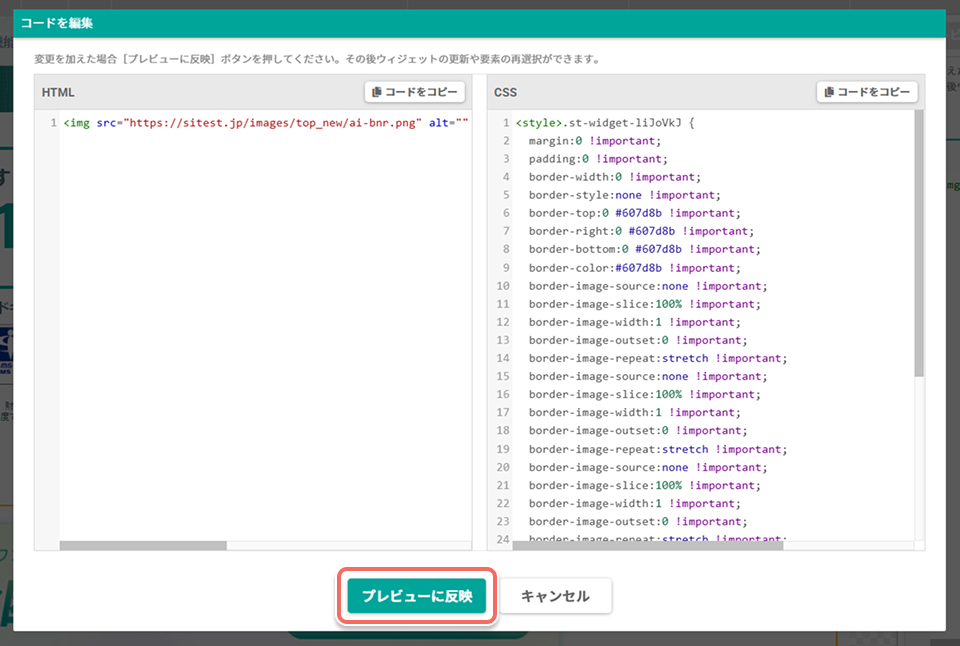Click the CSS horizontal scrollbar thumb
The image size is (960, 646).
coord(648,545)
